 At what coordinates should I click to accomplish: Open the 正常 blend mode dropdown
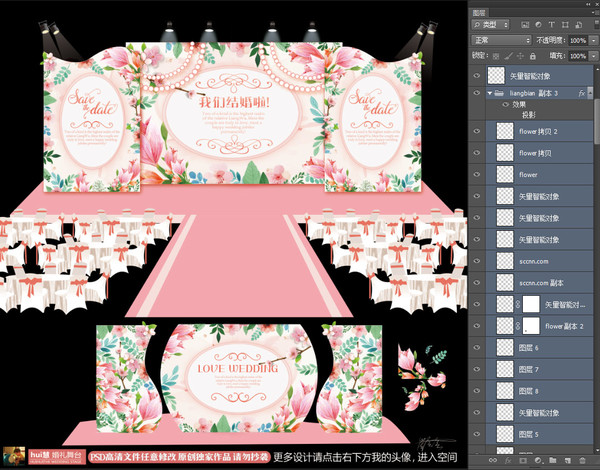point(501,40)
